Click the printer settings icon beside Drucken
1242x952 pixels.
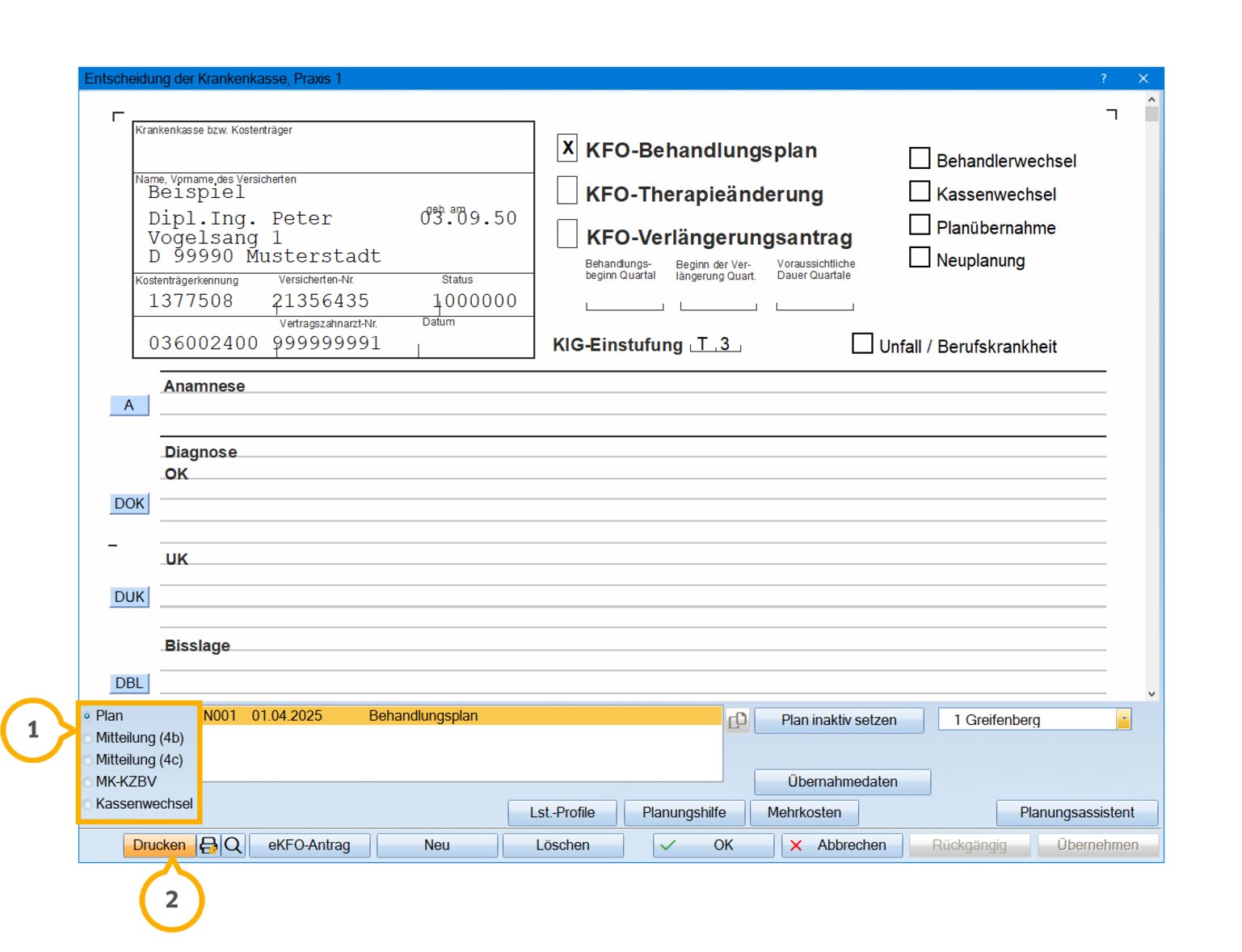[208, 845]
